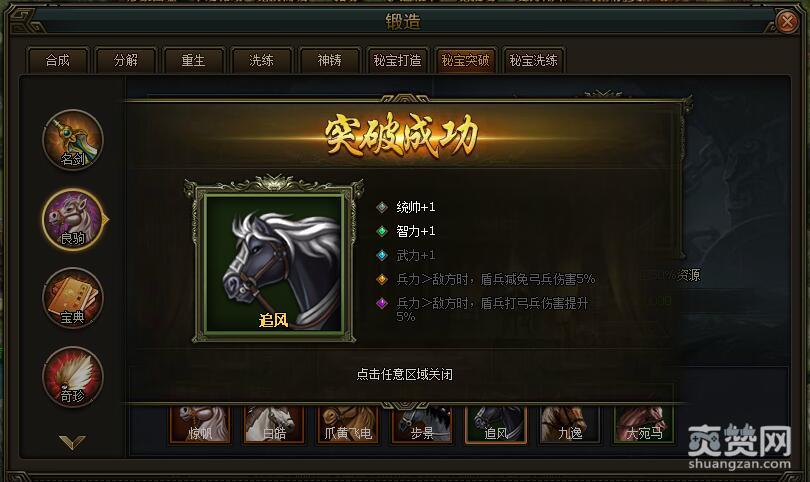The width and height of the screenshot is (810, 482).
Task: Select the 大宛马 horse thumbnail
Action: pos(644,425)
